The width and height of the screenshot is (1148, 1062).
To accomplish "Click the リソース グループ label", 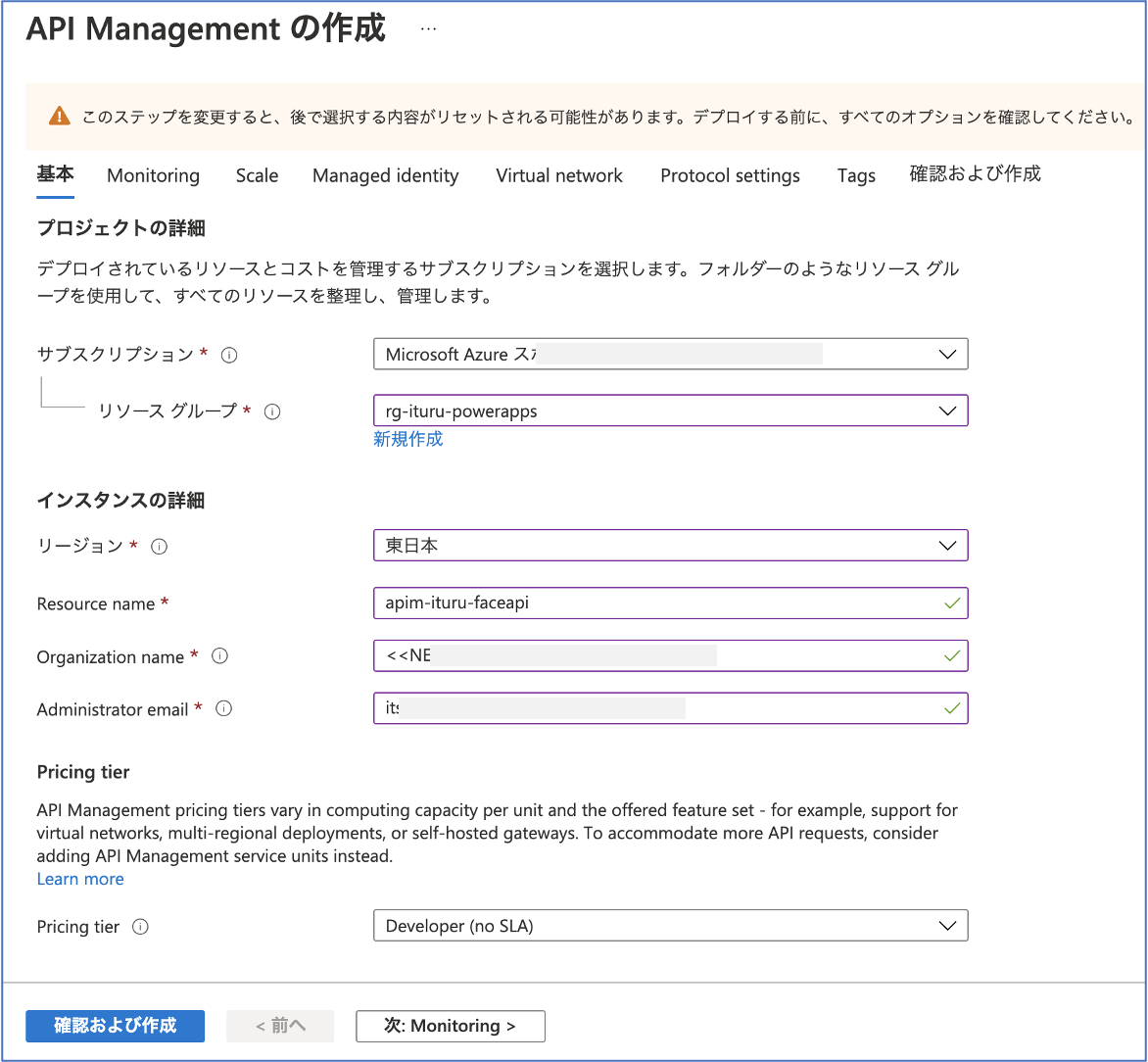I will 167,410.
